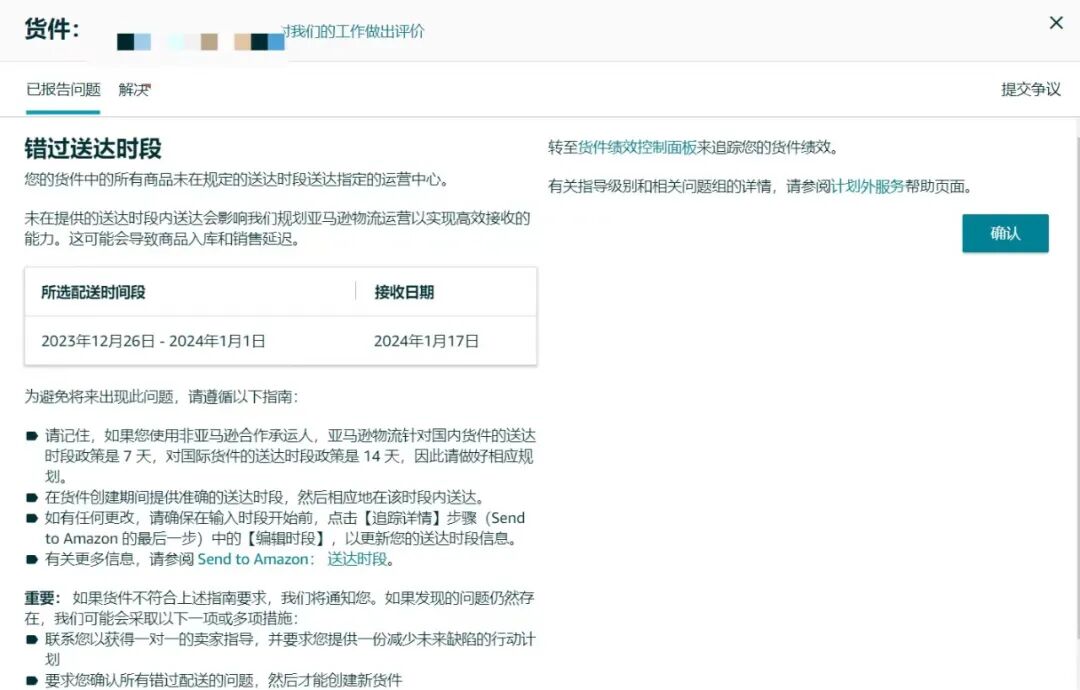Screen dimensions: 1080x690
Task: Close the 货件 dialog
Action: (1057, 22)
